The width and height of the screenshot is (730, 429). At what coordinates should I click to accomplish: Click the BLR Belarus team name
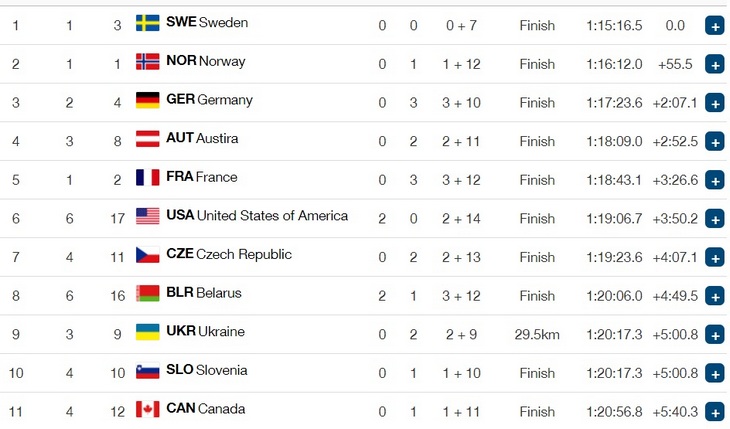[204, 293]
